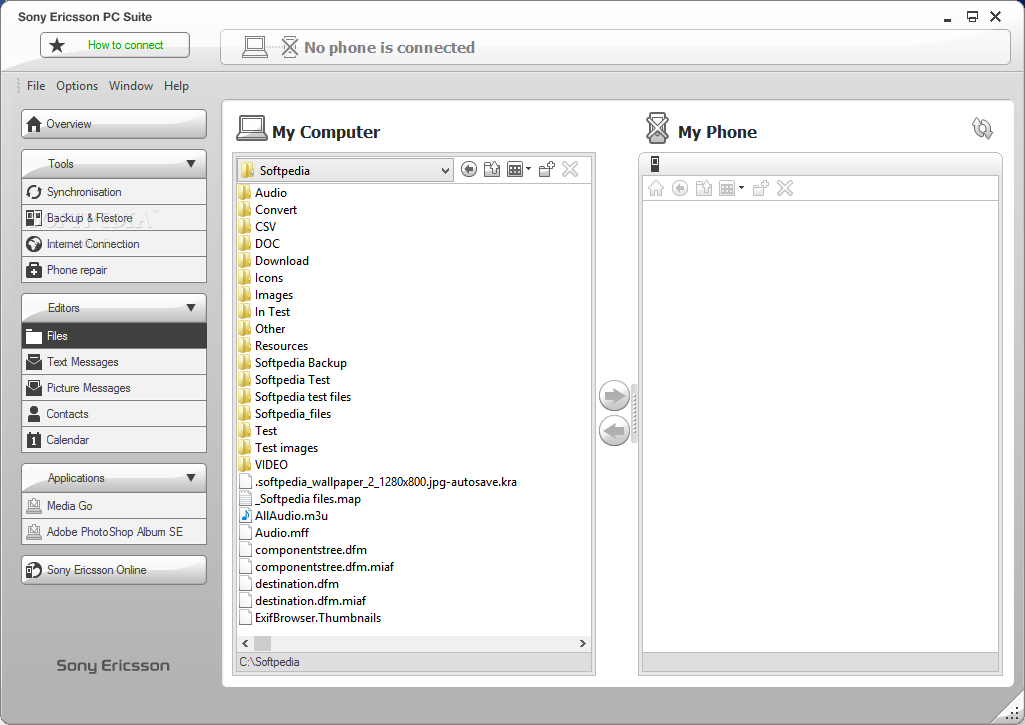The image size is (1025, 725).
Task: Select componentstree.dfm.miaf file
Action: click(316, 567)
